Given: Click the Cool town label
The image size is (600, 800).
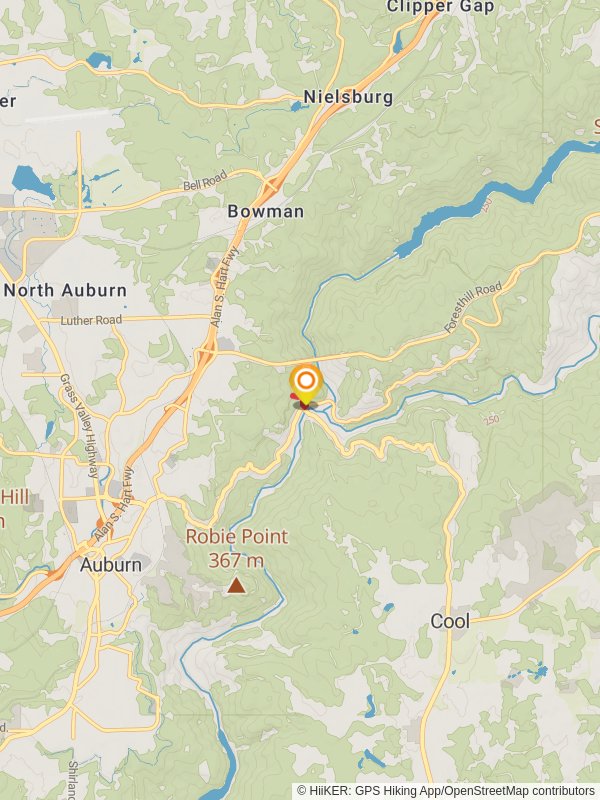Looking at the screenshot, I should tap(450, 621).
